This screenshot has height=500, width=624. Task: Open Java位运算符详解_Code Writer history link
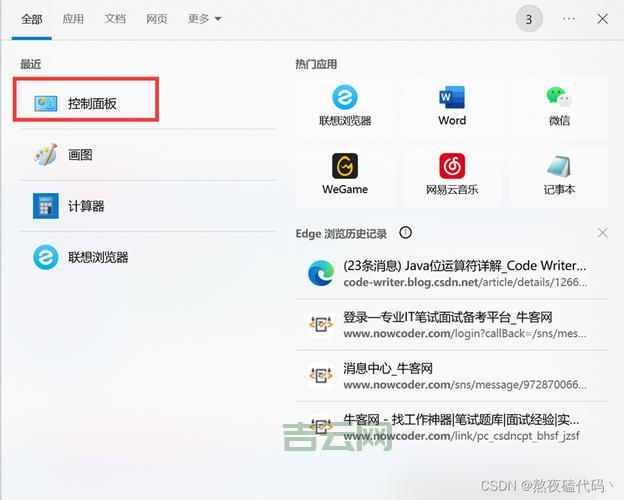465,266
